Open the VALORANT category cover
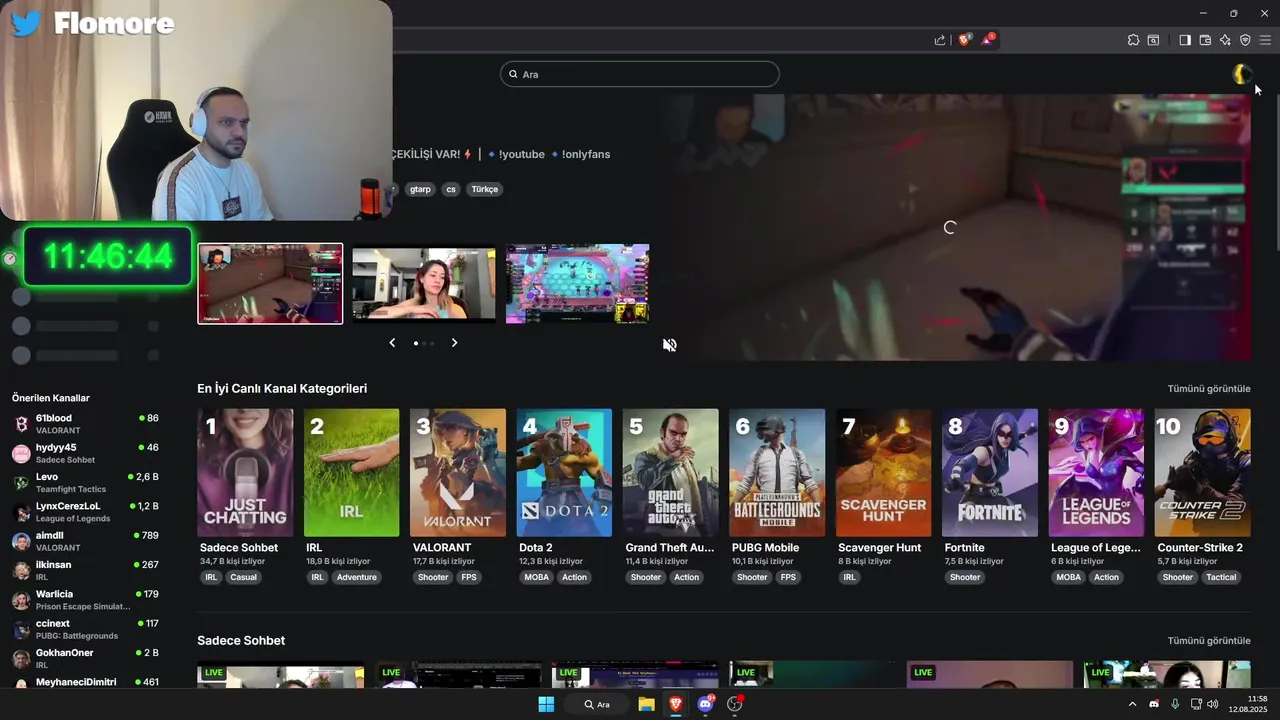This screenshot has width=1280, height=720. tap(458, 472)
